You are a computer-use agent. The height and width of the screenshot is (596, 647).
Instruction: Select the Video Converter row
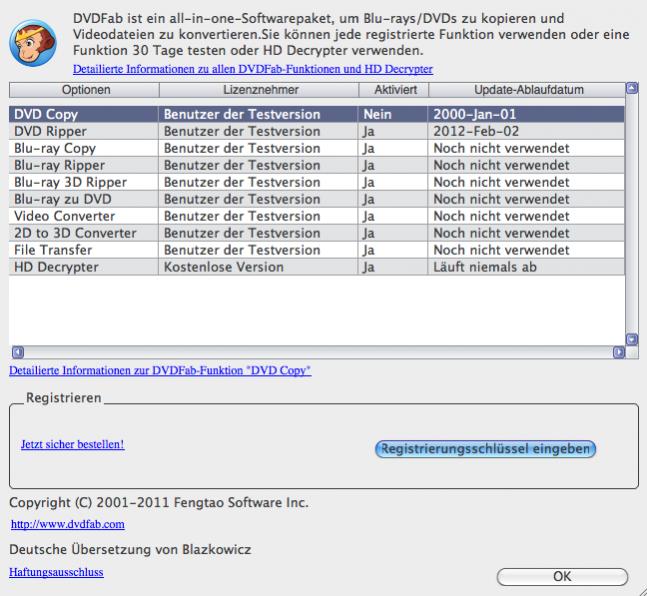point(317,216)
